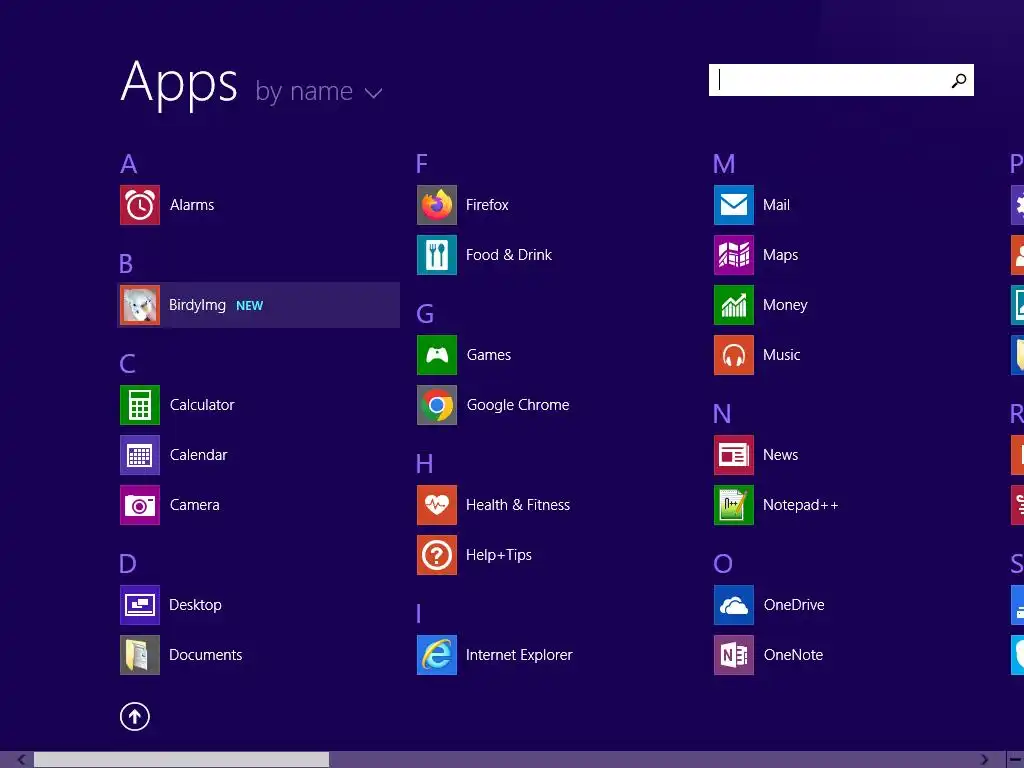Click the 'Documents' label
The image size is (1024, 768).
[x=206, y=655]
